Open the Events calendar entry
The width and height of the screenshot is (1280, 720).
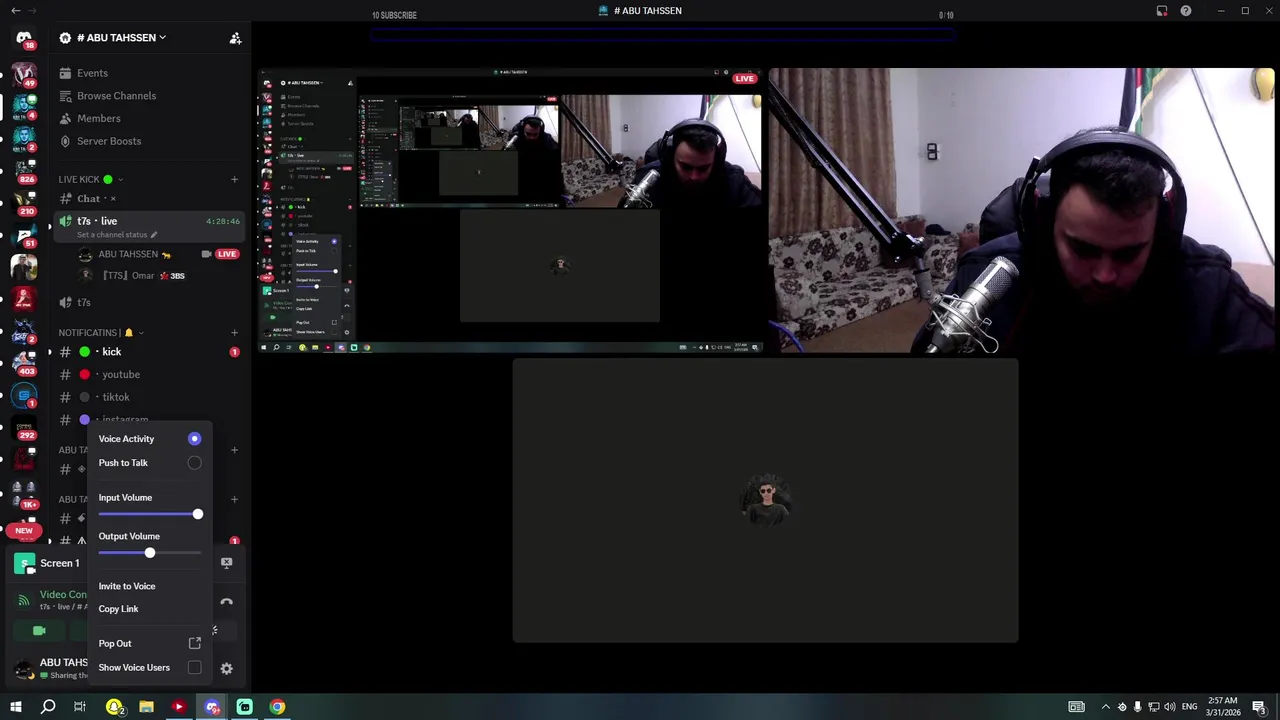(x=92, y=73)
